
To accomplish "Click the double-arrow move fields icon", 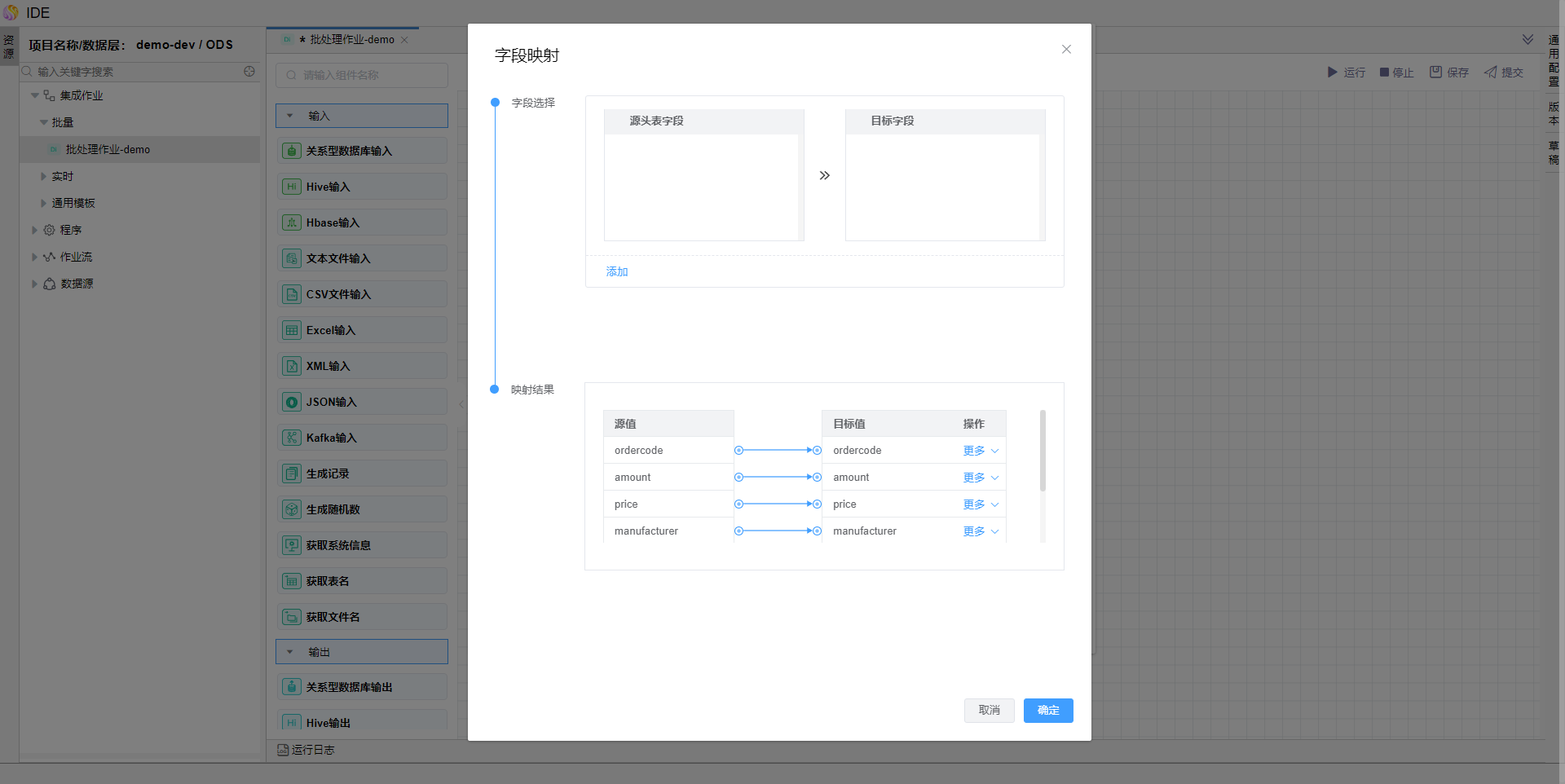I will click(x=824, y=175).
